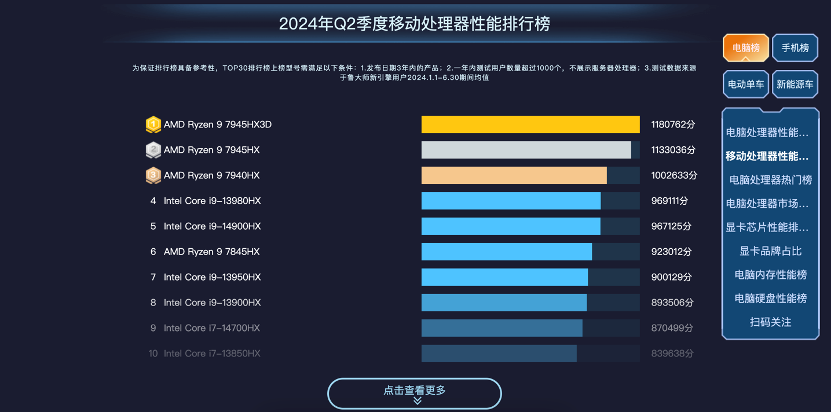Click the bar for Core i7-14700HX
The height and width of the screenshot is (412, 832).
point(502,328)
